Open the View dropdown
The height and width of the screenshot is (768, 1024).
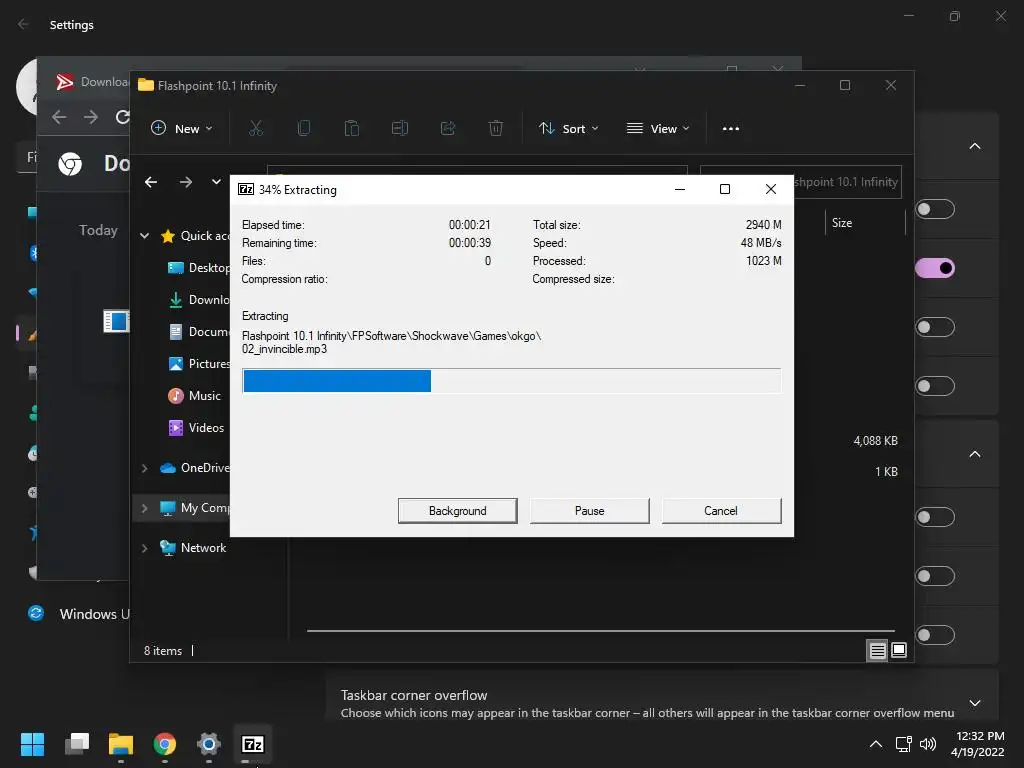[x=658, y=129]
